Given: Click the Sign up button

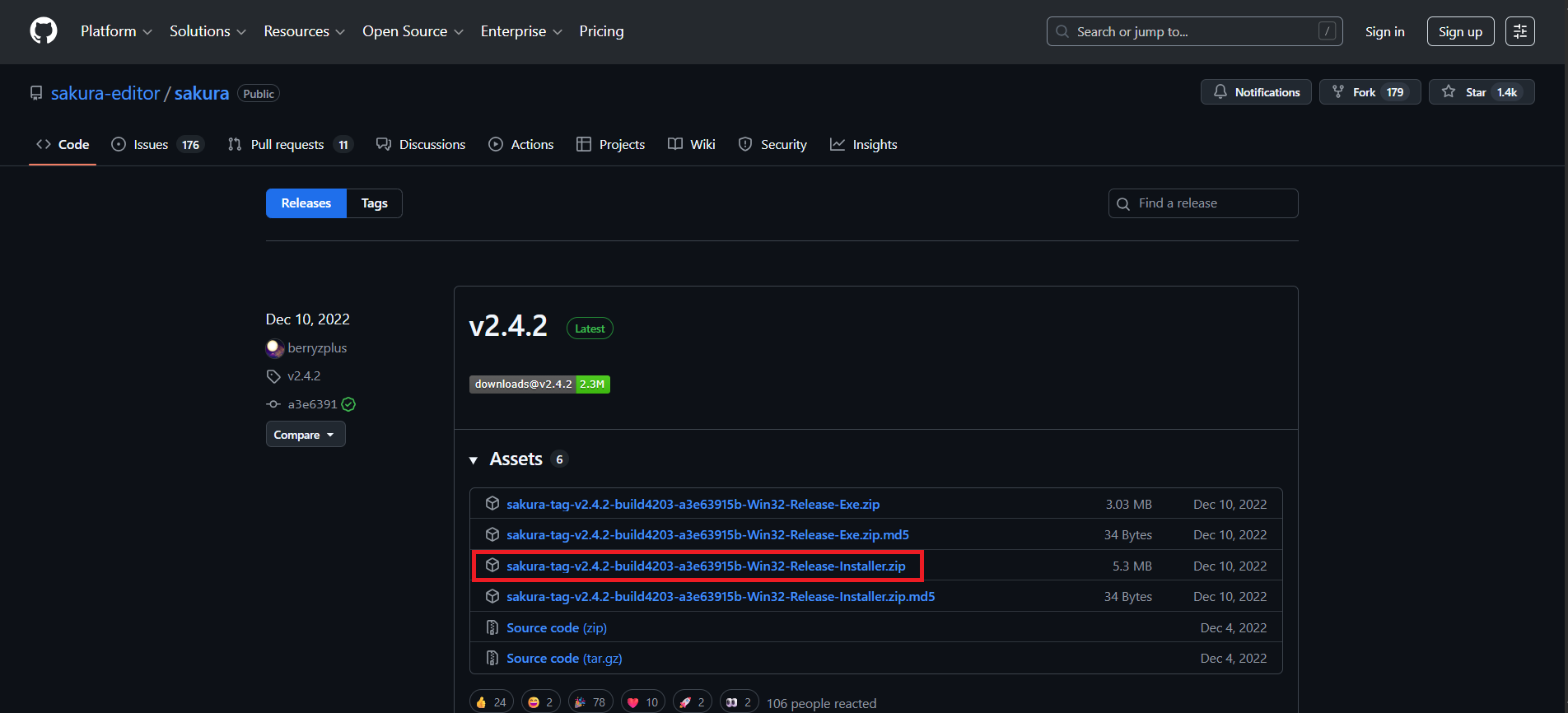Looking at the screenshot, I should tap(1460, 31).
